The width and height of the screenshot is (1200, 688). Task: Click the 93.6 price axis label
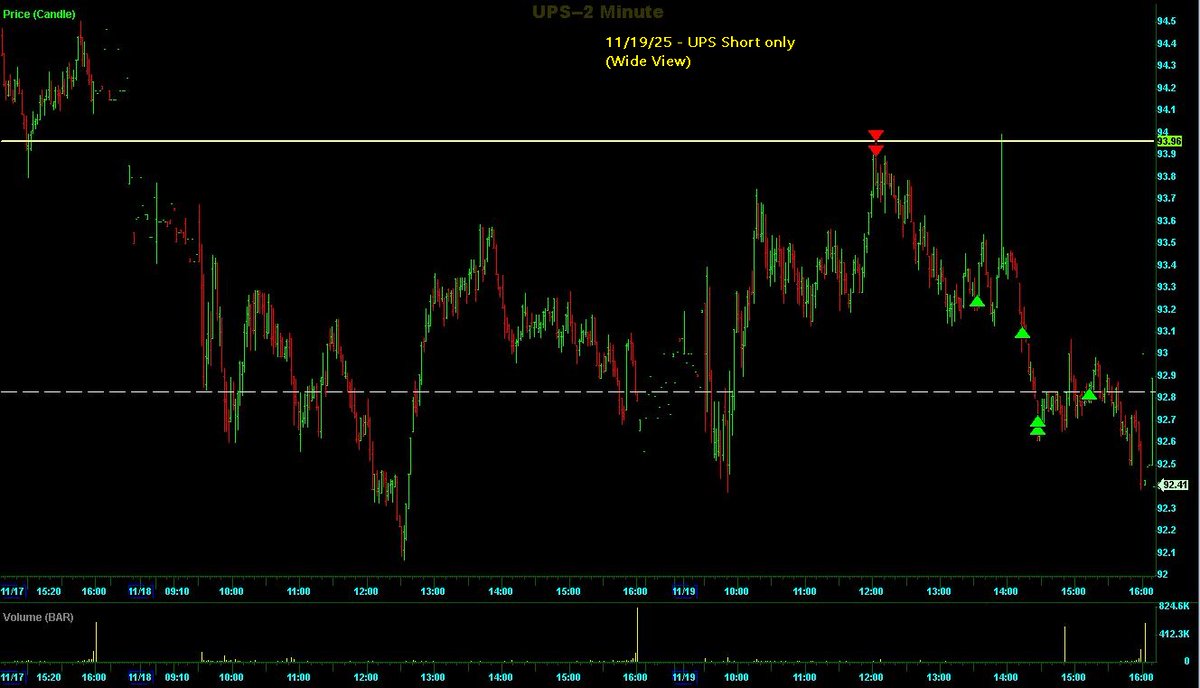1167,220
